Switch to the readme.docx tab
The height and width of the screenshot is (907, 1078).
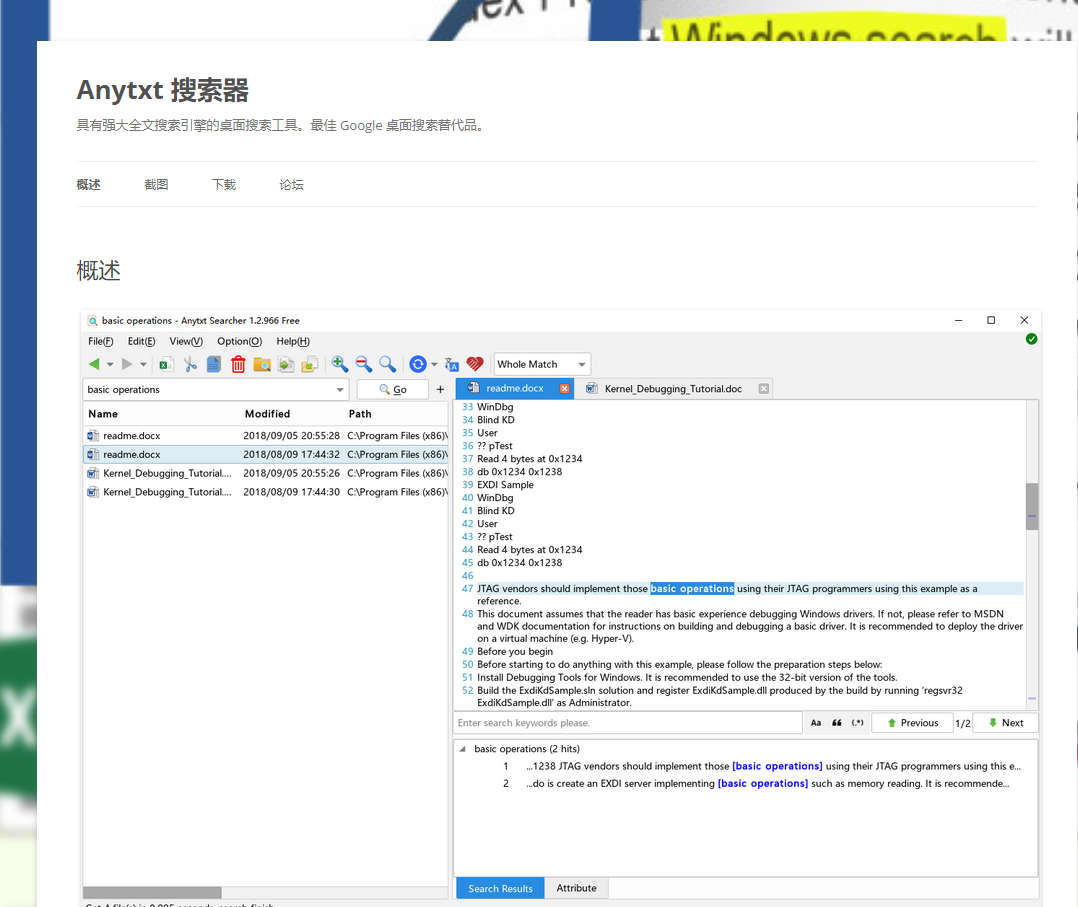coord(514,389)
